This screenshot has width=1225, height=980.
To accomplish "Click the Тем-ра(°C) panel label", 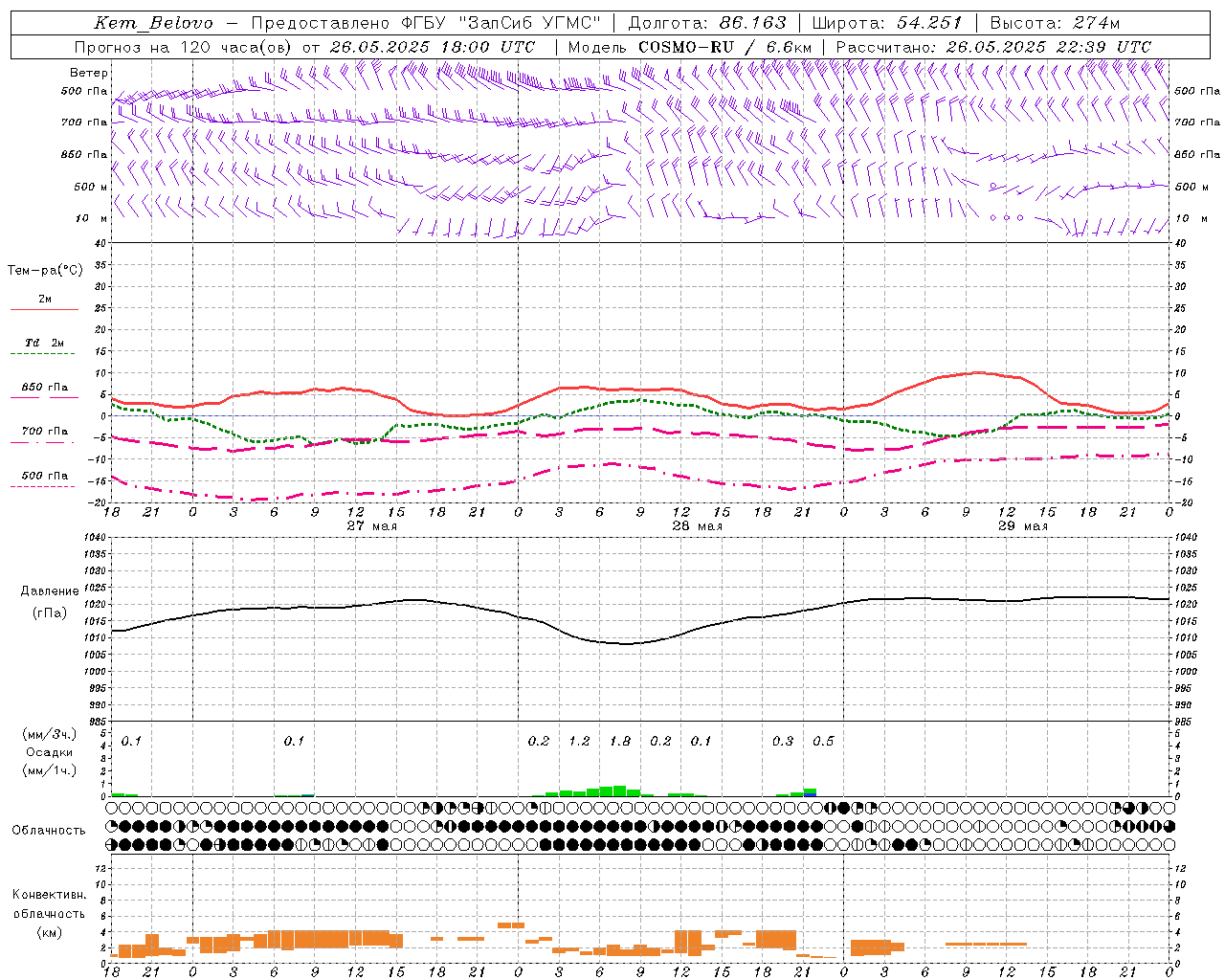I will click(45, 271).
